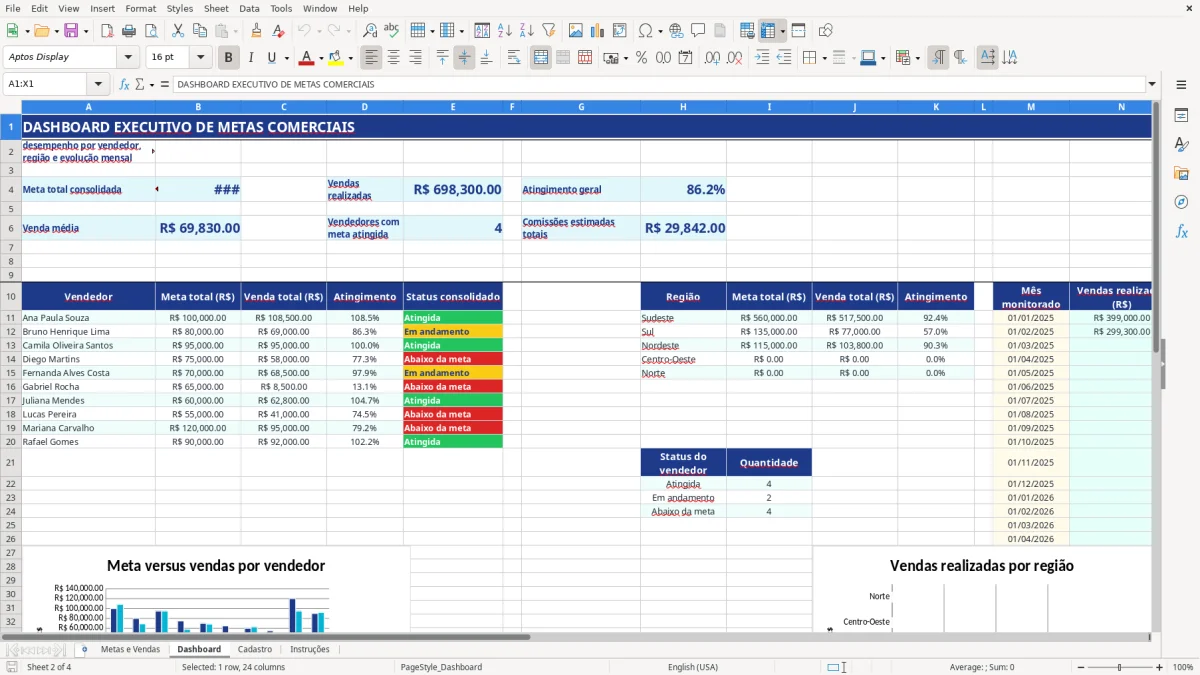Open the font color dropdown arrow
This screenshot has width=1200, height=675.
(321, 58)
